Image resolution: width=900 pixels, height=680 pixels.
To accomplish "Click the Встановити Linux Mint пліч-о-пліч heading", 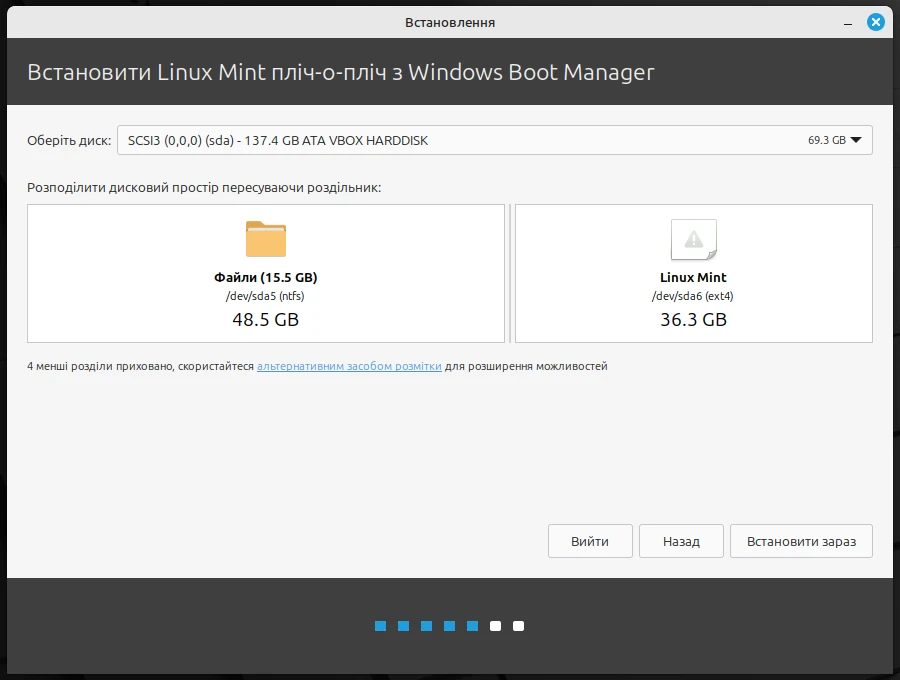I will click(340, 72).
